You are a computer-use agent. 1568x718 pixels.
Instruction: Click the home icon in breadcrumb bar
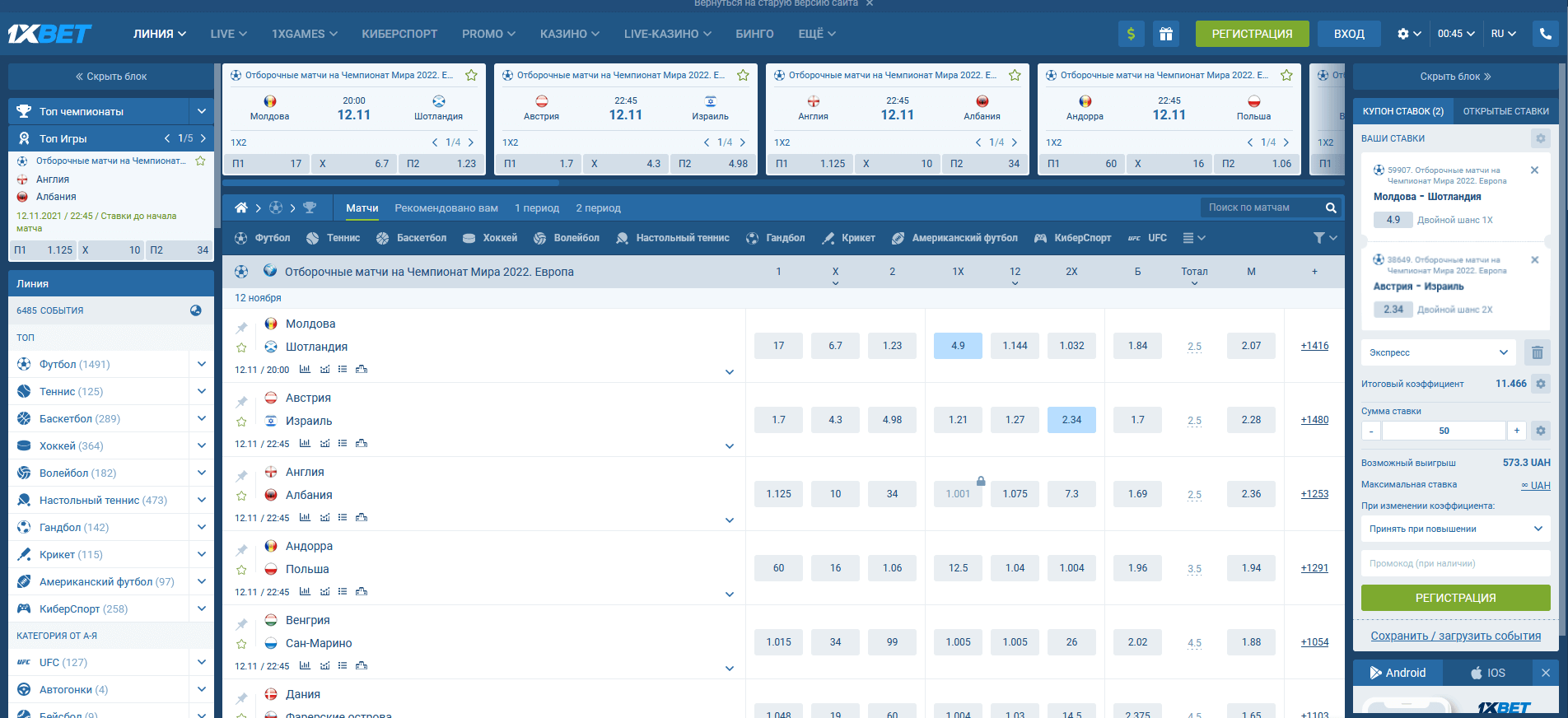[240, 207]
